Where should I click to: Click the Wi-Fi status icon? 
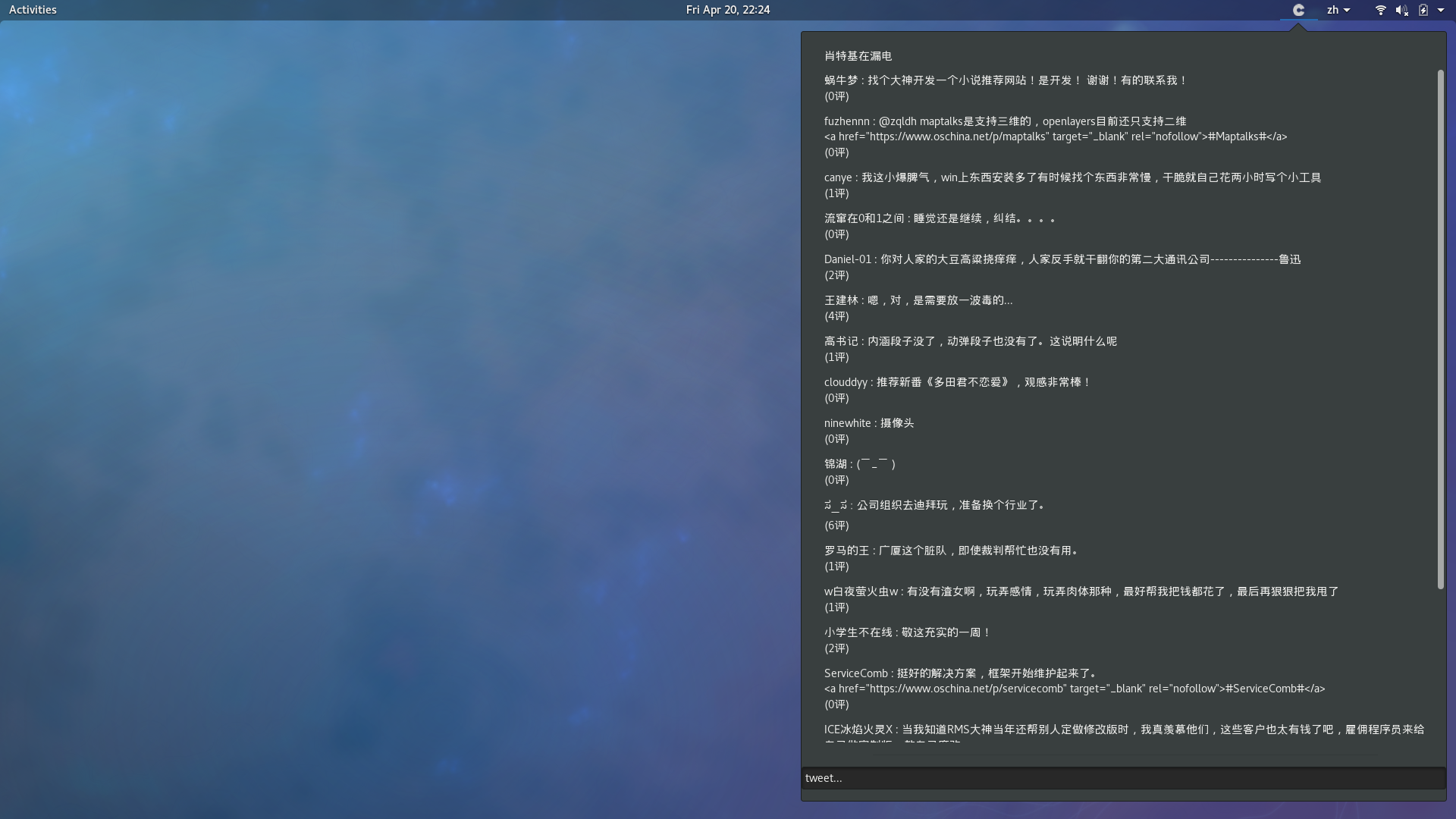pos(1380,10)
